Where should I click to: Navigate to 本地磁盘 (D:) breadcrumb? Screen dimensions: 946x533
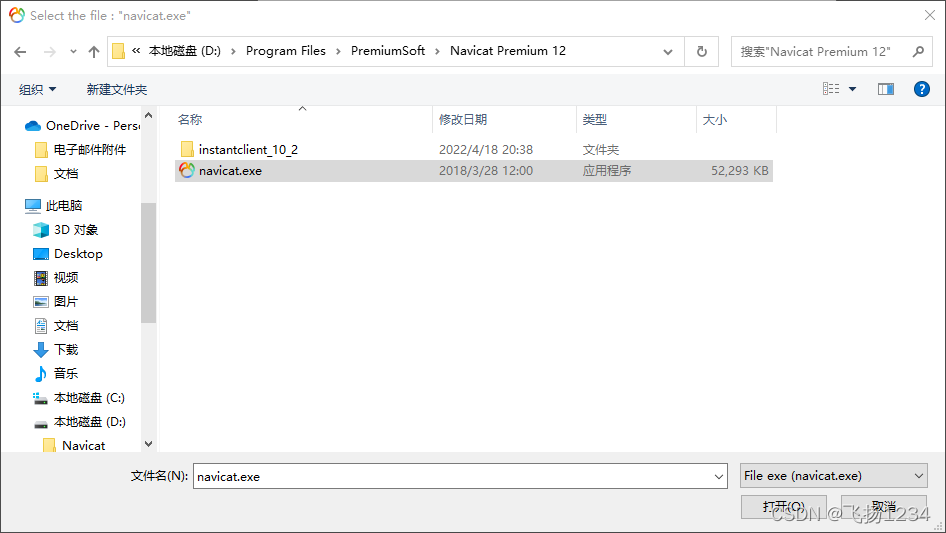[x=185, y=51]
